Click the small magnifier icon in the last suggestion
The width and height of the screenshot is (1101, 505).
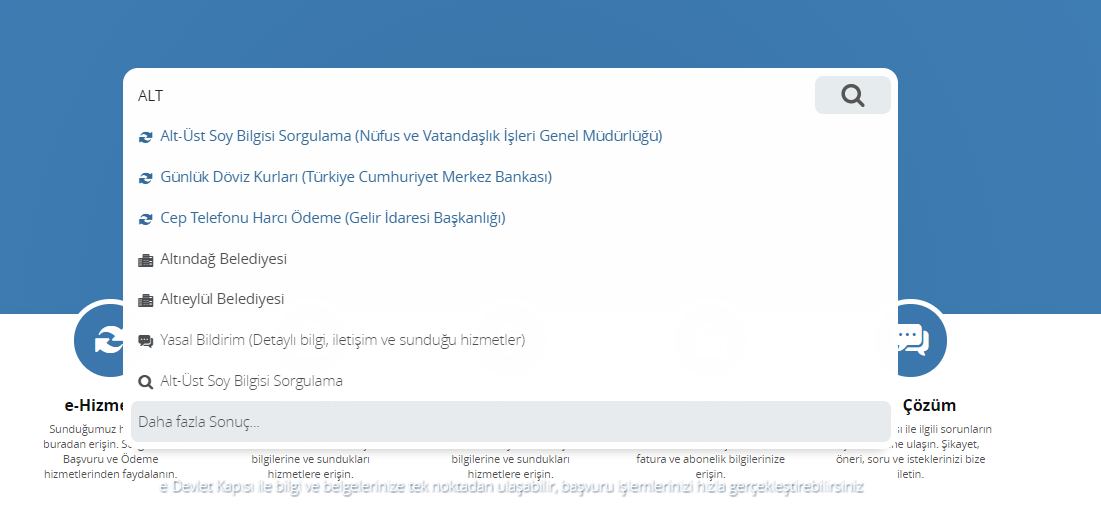click(145, 381)
